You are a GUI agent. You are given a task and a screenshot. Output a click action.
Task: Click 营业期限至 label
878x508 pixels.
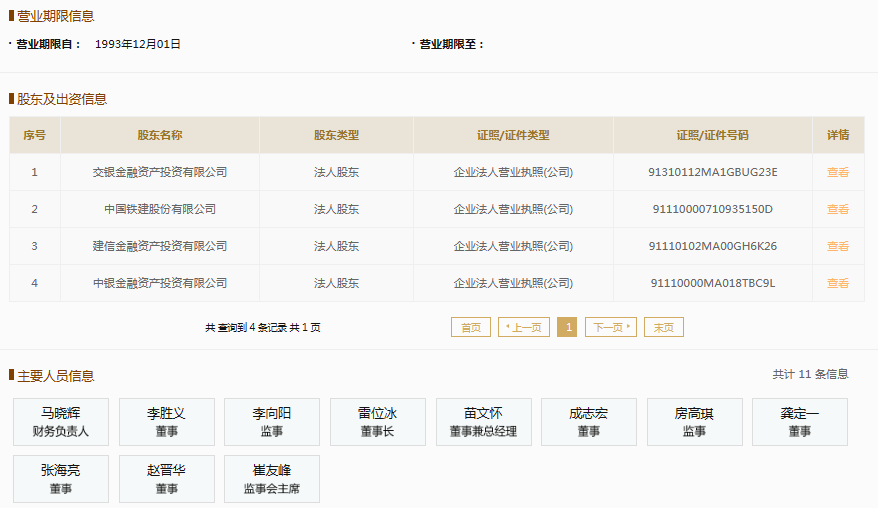(451, 44)
